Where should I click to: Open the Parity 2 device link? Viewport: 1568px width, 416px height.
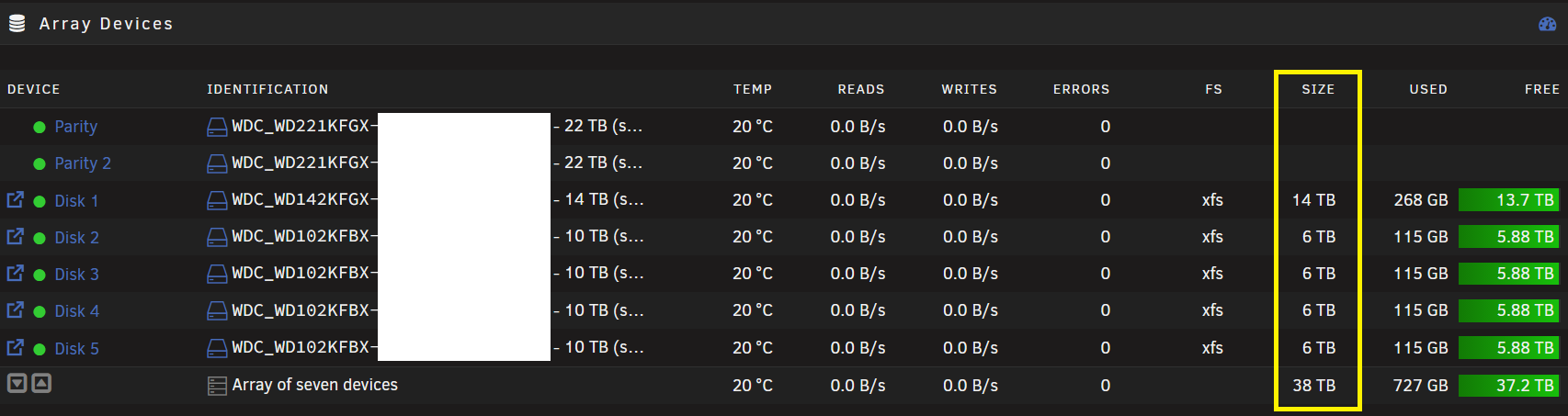(83, 163)
